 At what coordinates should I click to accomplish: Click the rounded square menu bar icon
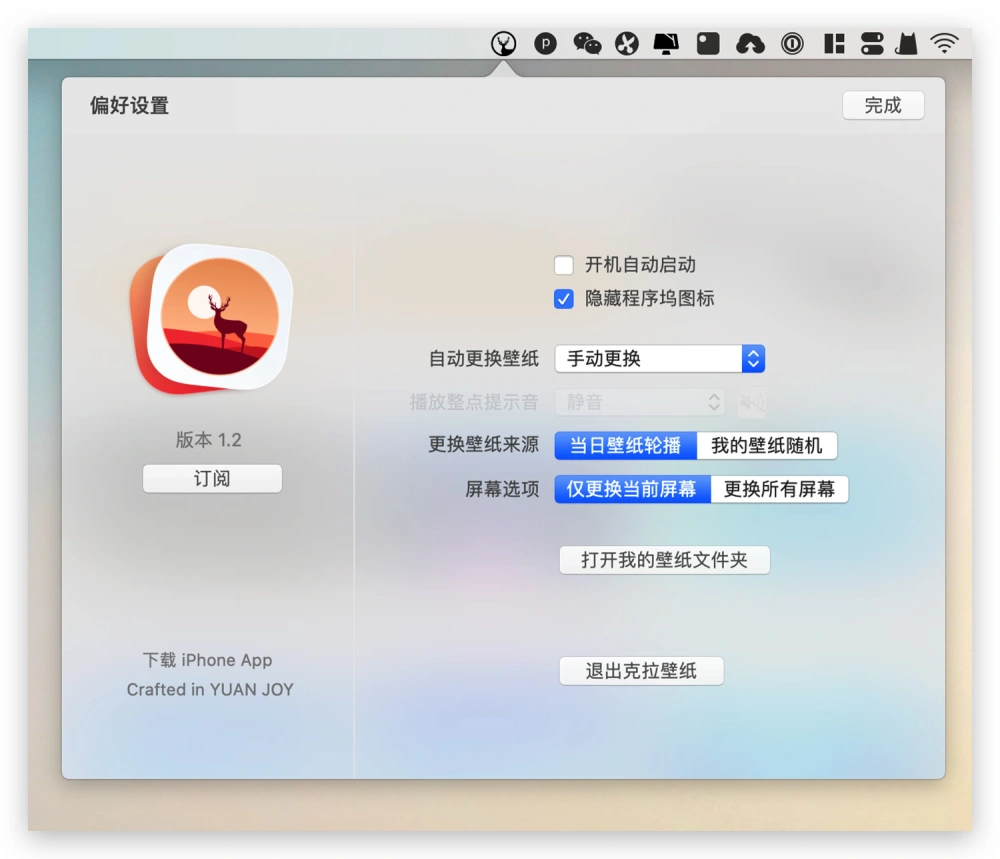[708, 43]
